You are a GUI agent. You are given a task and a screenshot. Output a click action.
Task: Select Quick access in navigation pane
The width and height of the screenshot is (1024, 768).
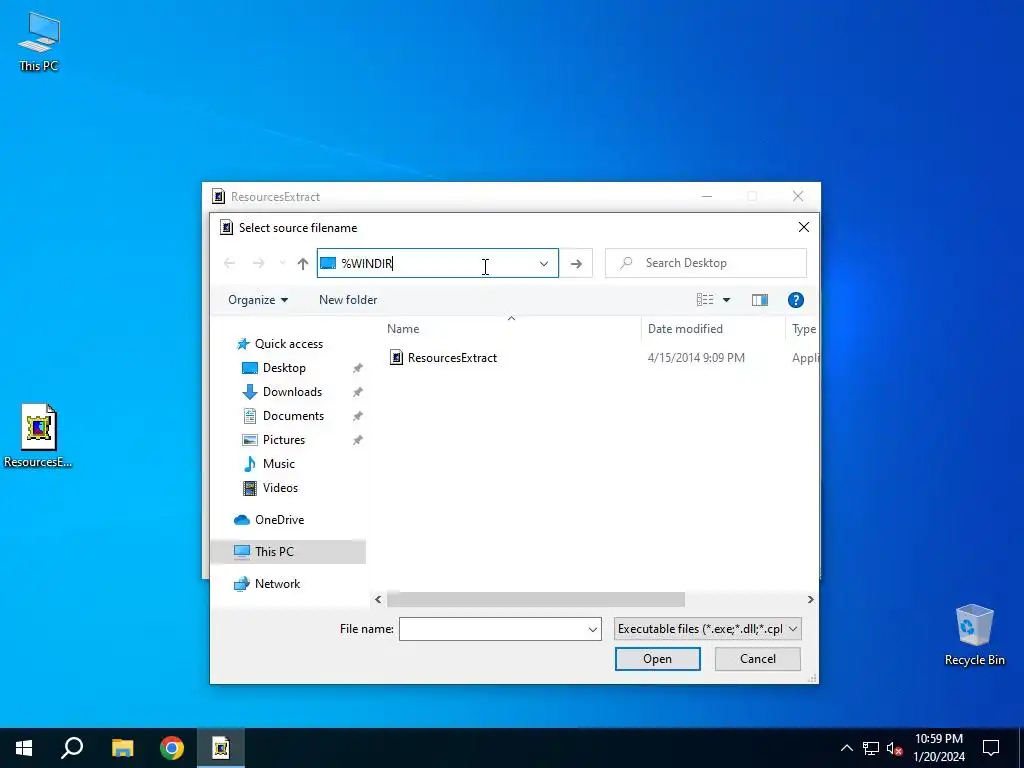(289, 344)
